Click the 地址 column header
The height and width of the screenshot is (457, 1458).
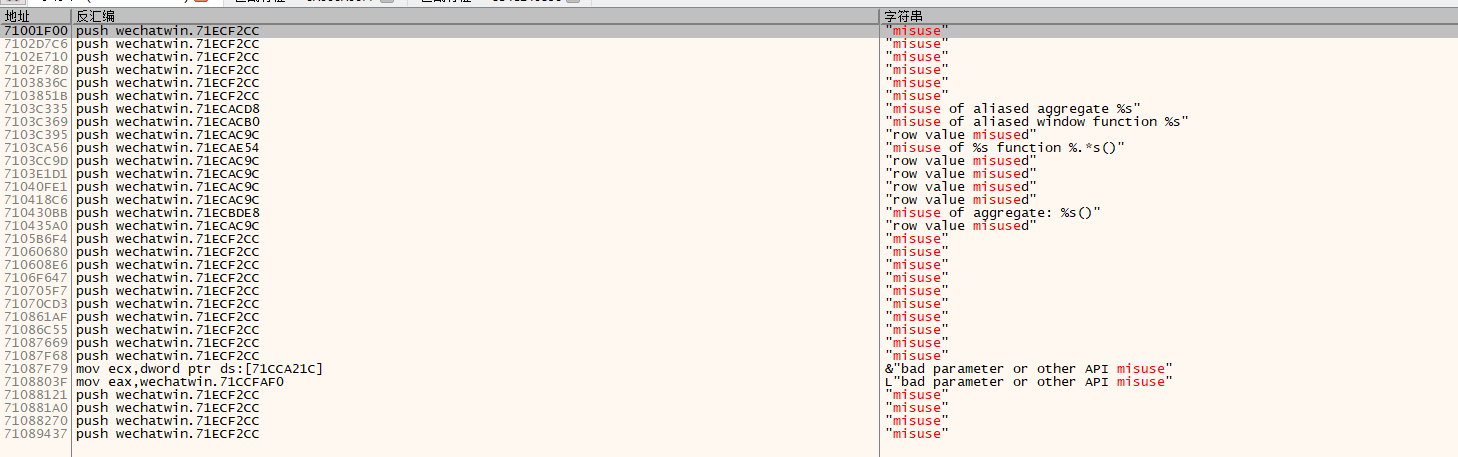click(18, 17)
